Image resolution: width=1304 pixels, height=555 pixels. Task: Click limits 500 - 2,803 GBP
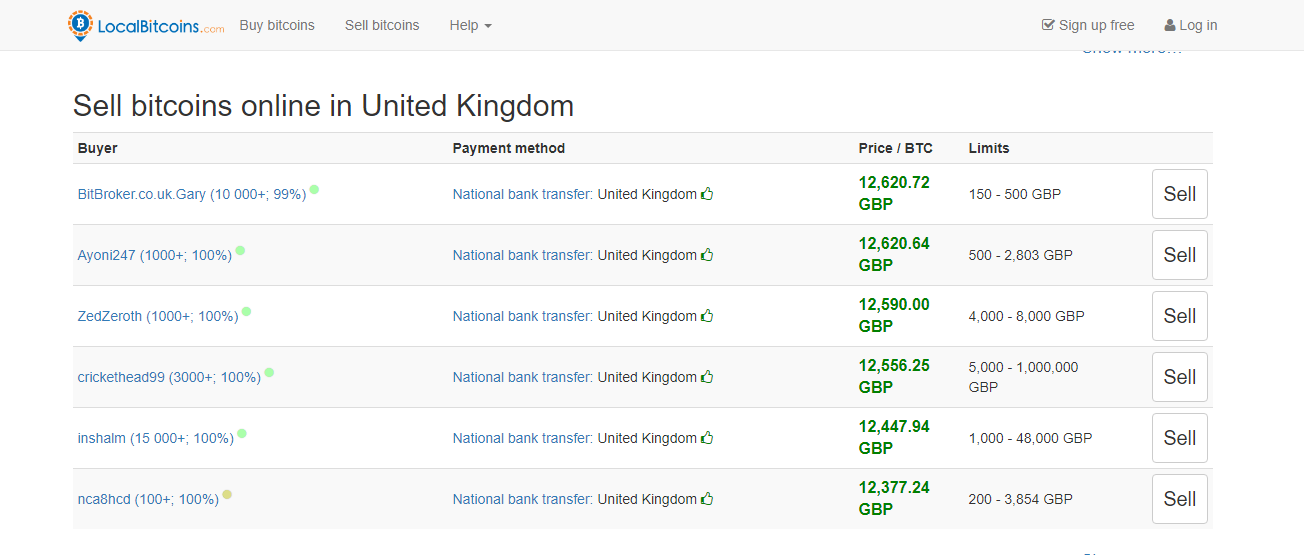point(1021,255)
